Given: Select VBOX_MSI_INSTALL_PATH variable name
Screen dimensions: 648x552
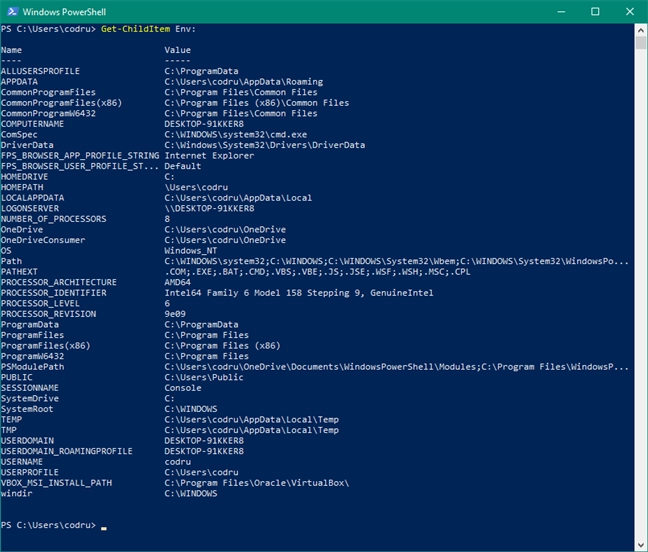Looking at the screenshot, I should (56, 483).
